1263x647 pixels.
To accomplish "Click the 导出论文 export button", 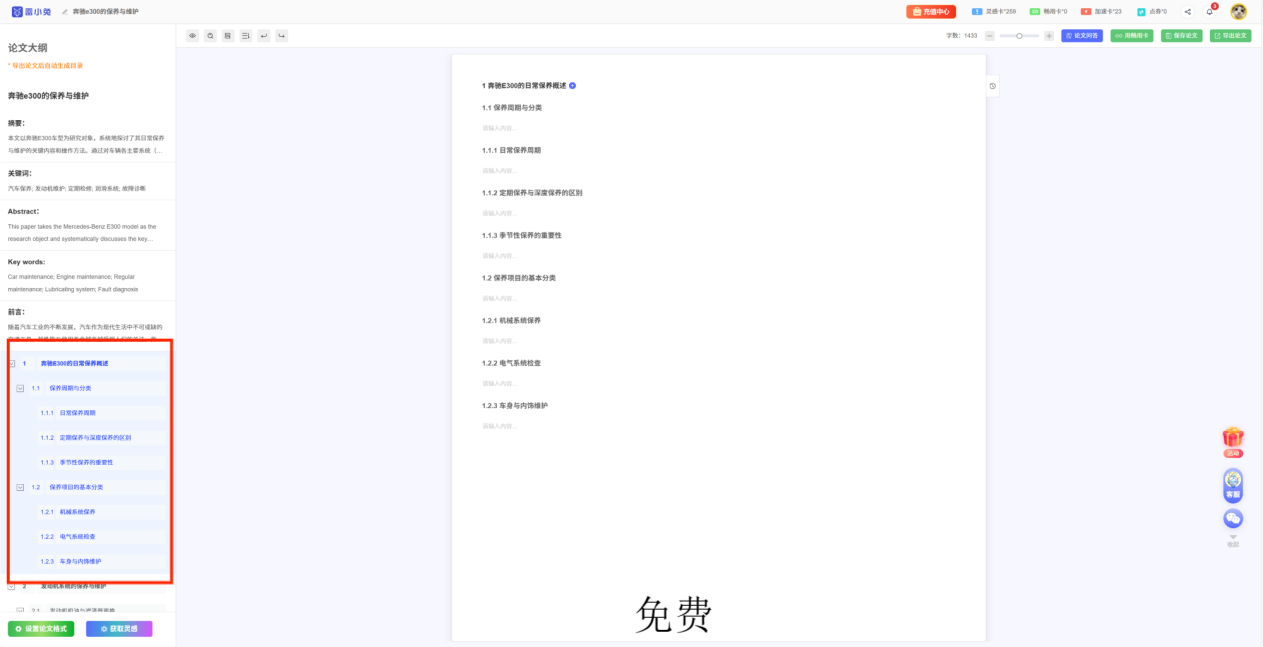I will point(1230,35).
